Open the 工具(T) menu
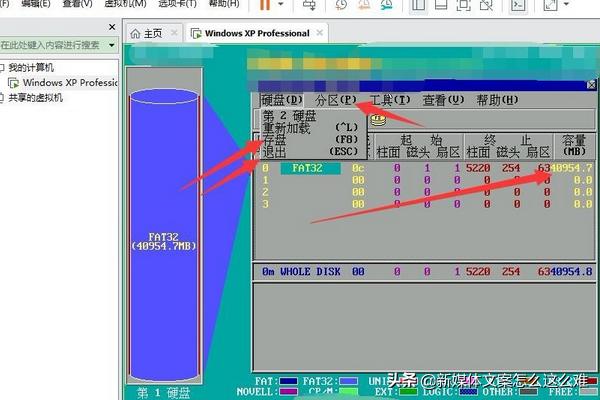The height and width of the screenshot is (400, 600). (389, 100)
